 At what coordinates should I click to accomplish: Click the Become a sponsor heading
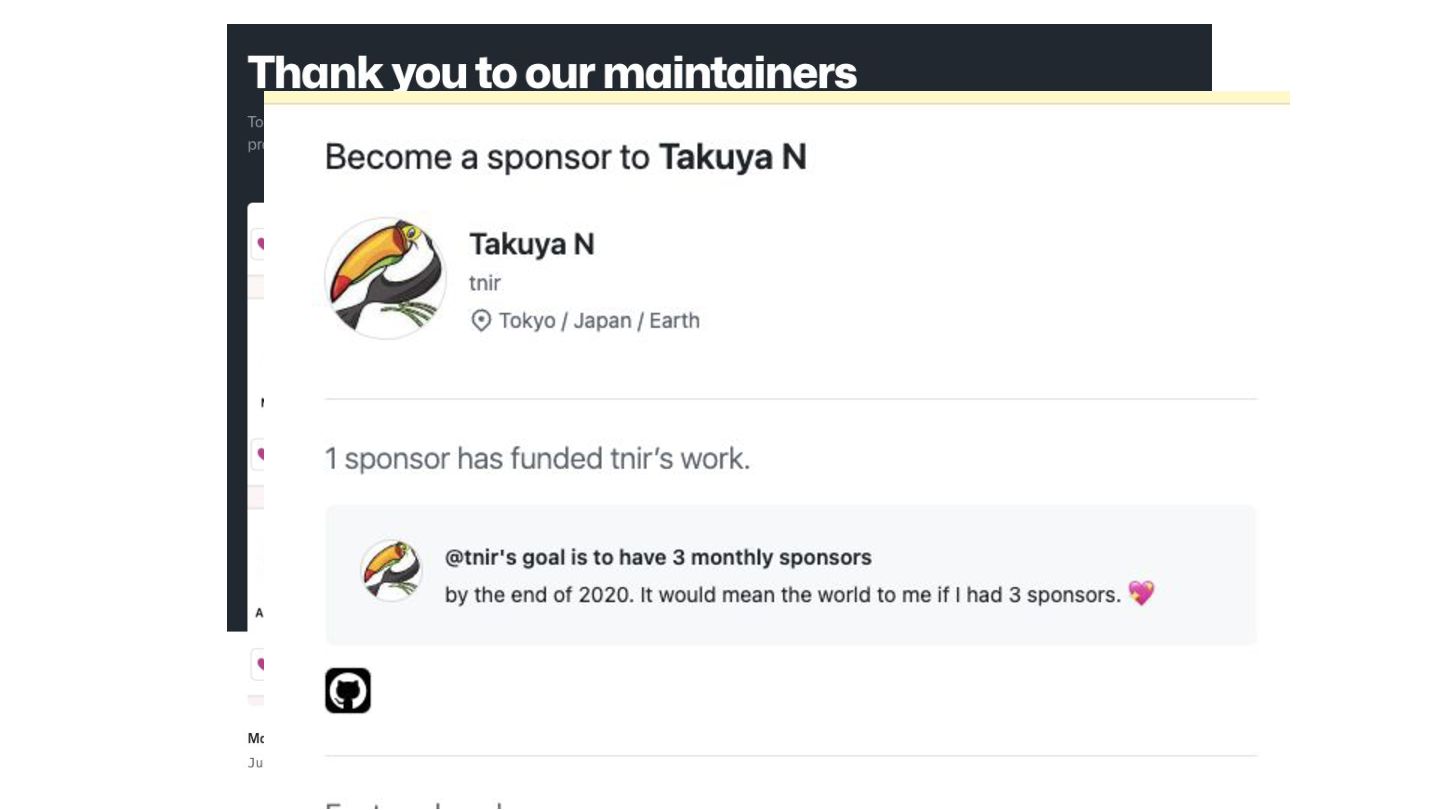(x=565, y=157)
